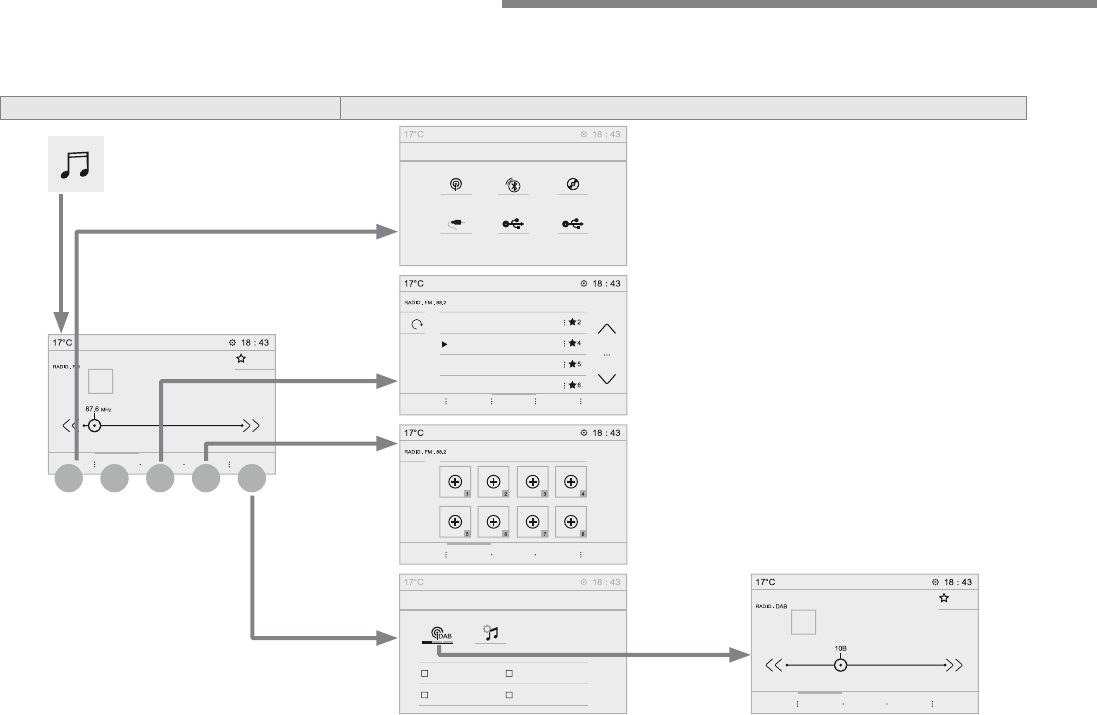Click the FM frequency slider track right end

241,425
